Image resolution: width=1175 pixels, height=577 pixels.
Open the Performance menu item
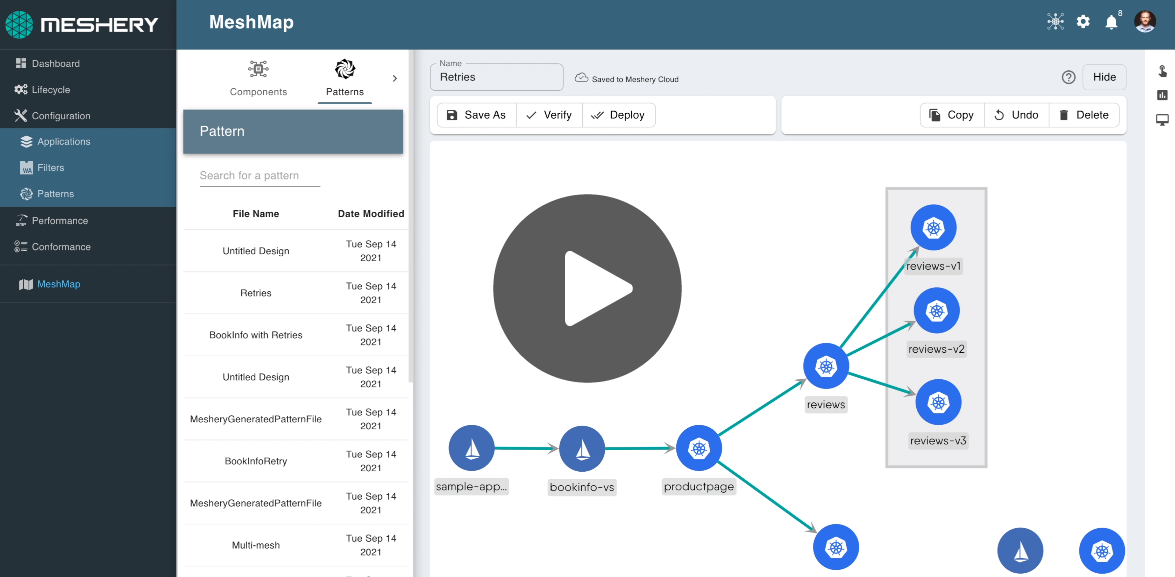[59, 221]
